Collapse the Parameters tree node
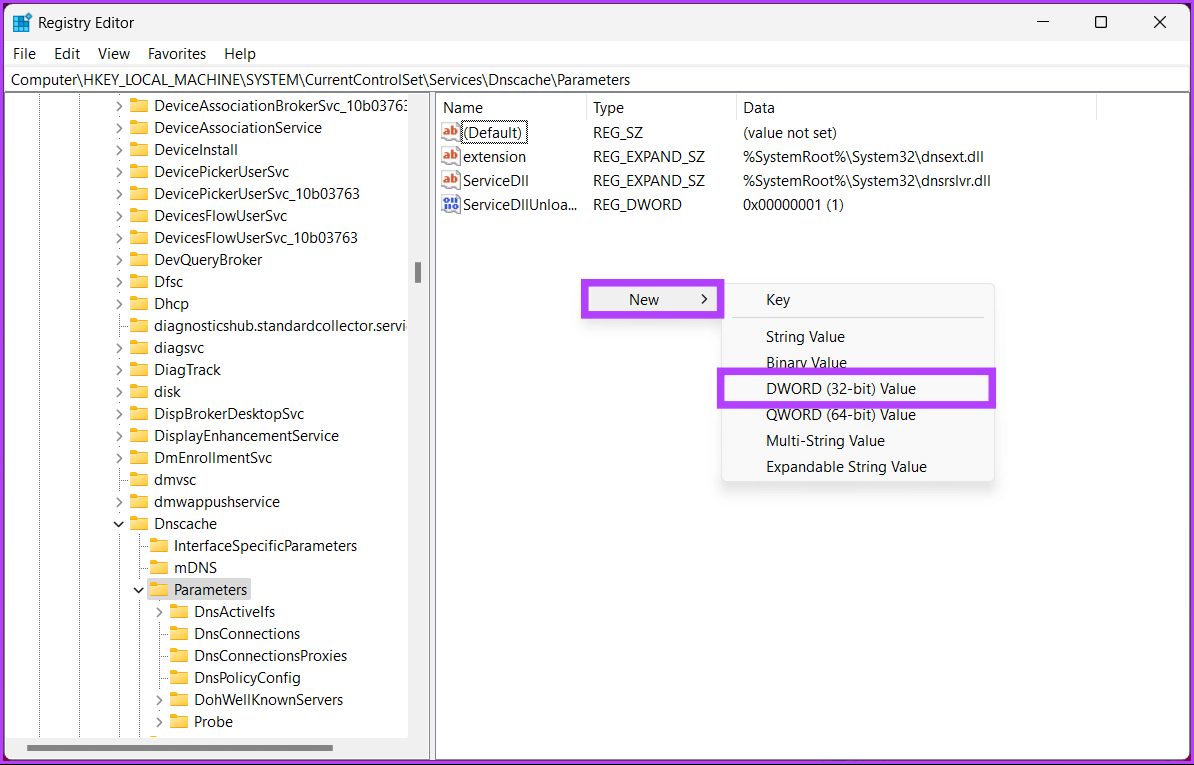1194x765 pixels. [x=139, y=590]
